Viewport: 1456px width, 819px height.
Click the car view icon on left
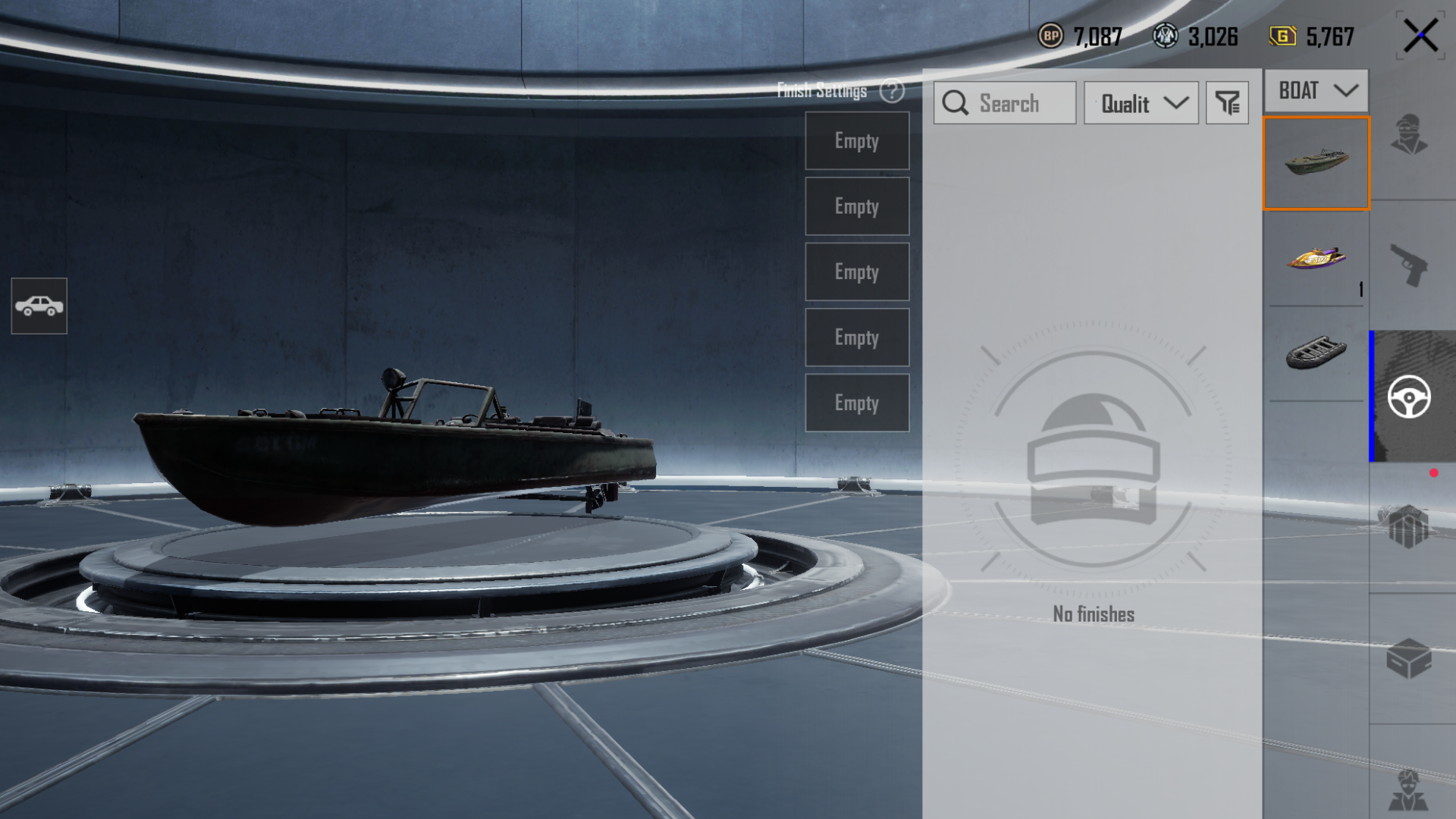(x=39, y=306)
